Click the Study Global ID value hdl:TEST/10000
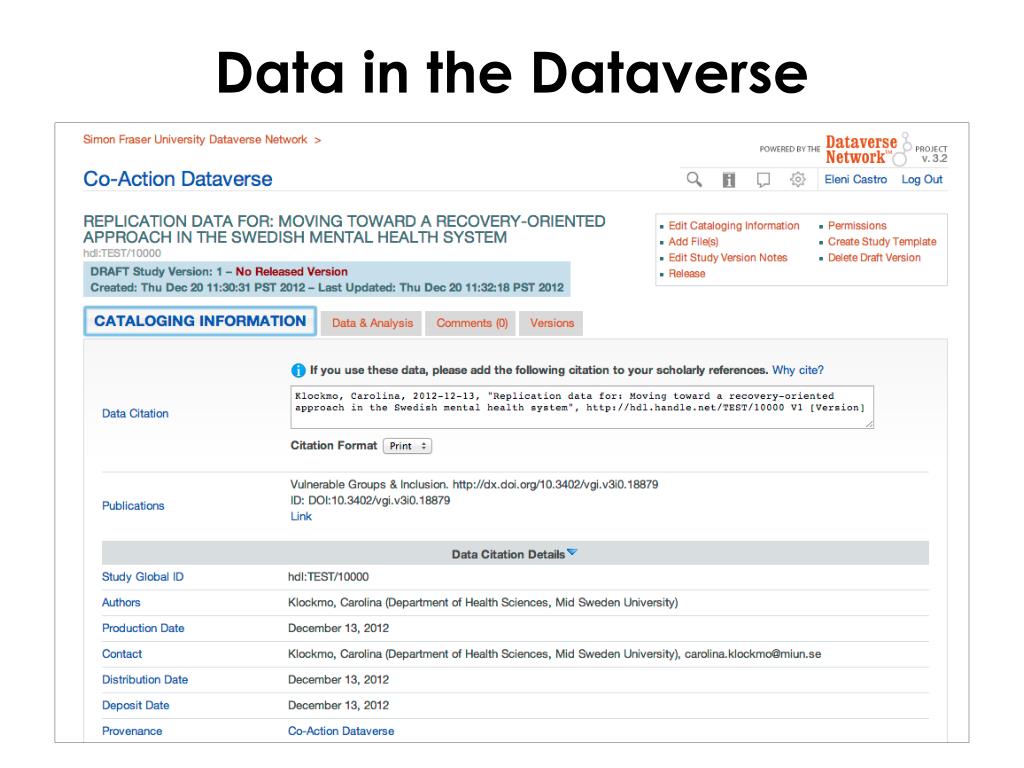 (328, 577)
